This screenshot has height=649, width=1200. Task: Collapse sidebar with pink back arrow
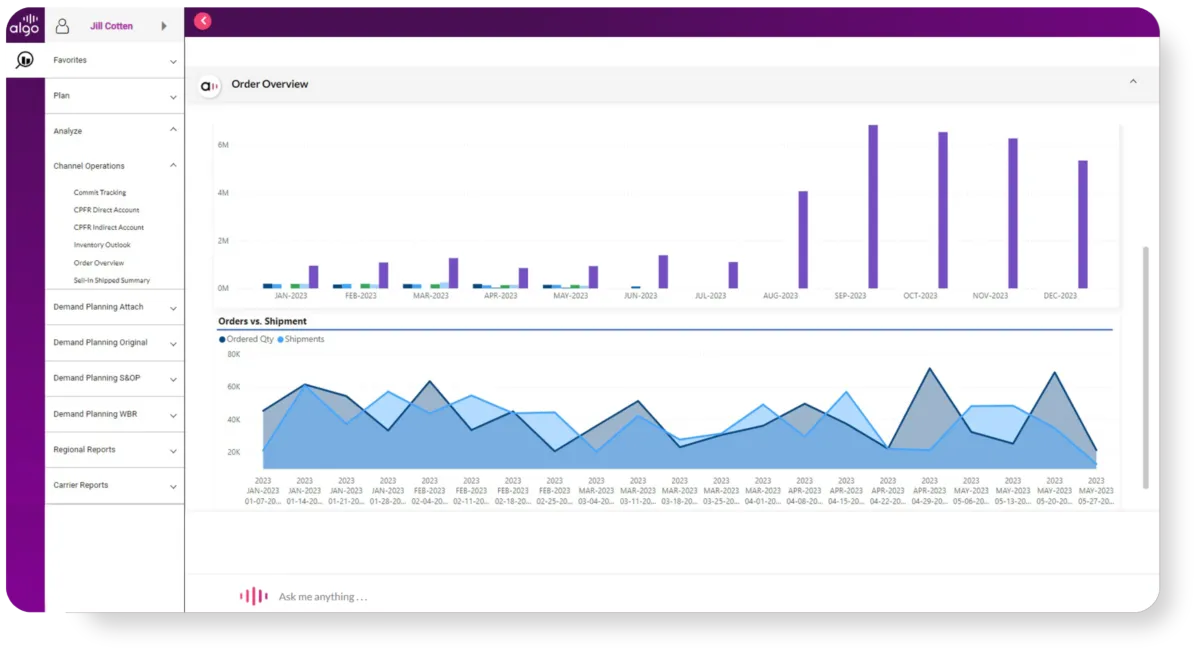tap(203, 21)
